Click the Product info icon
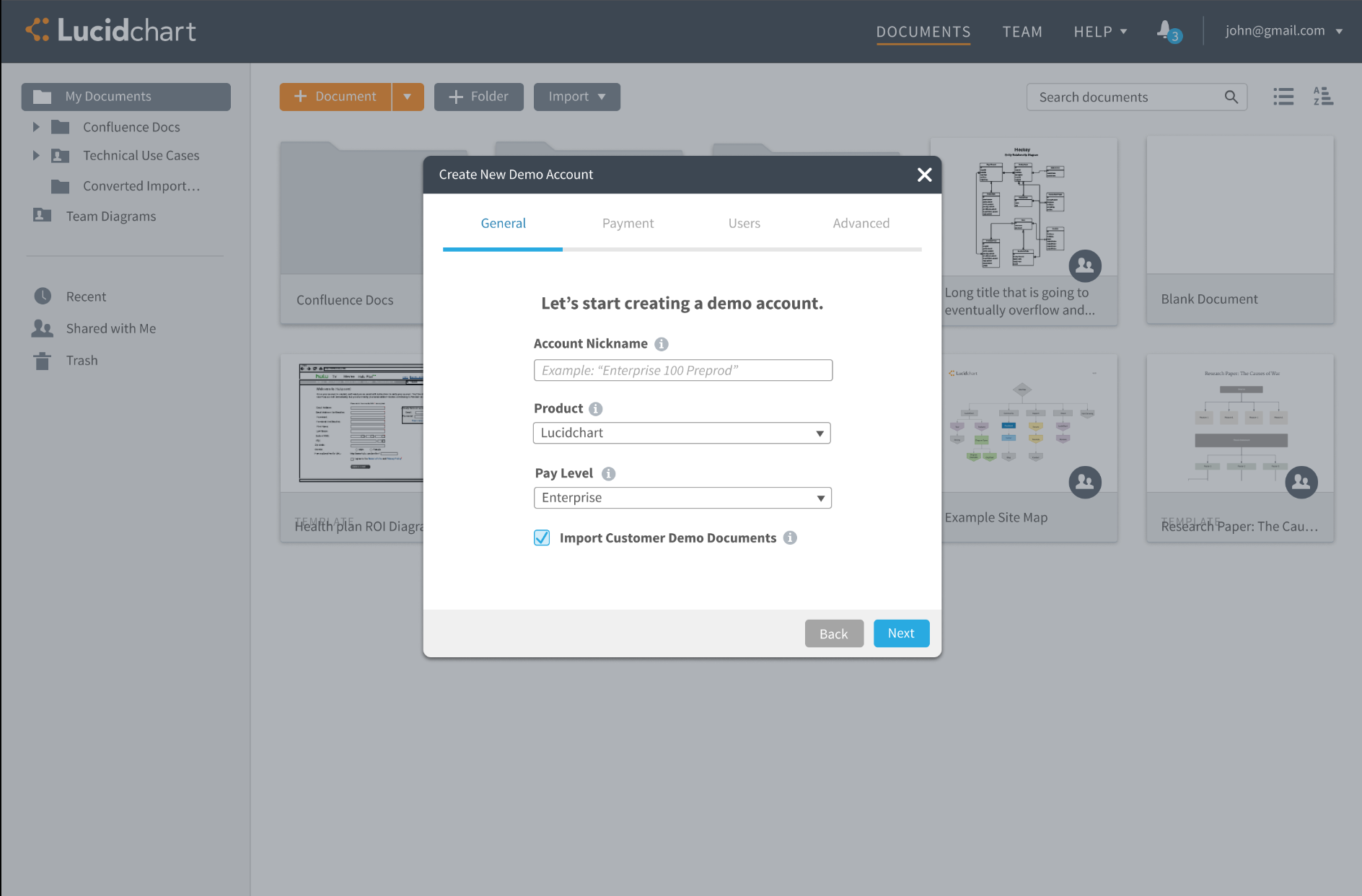The image size is (1362, 896). click(x=596, y=409)
